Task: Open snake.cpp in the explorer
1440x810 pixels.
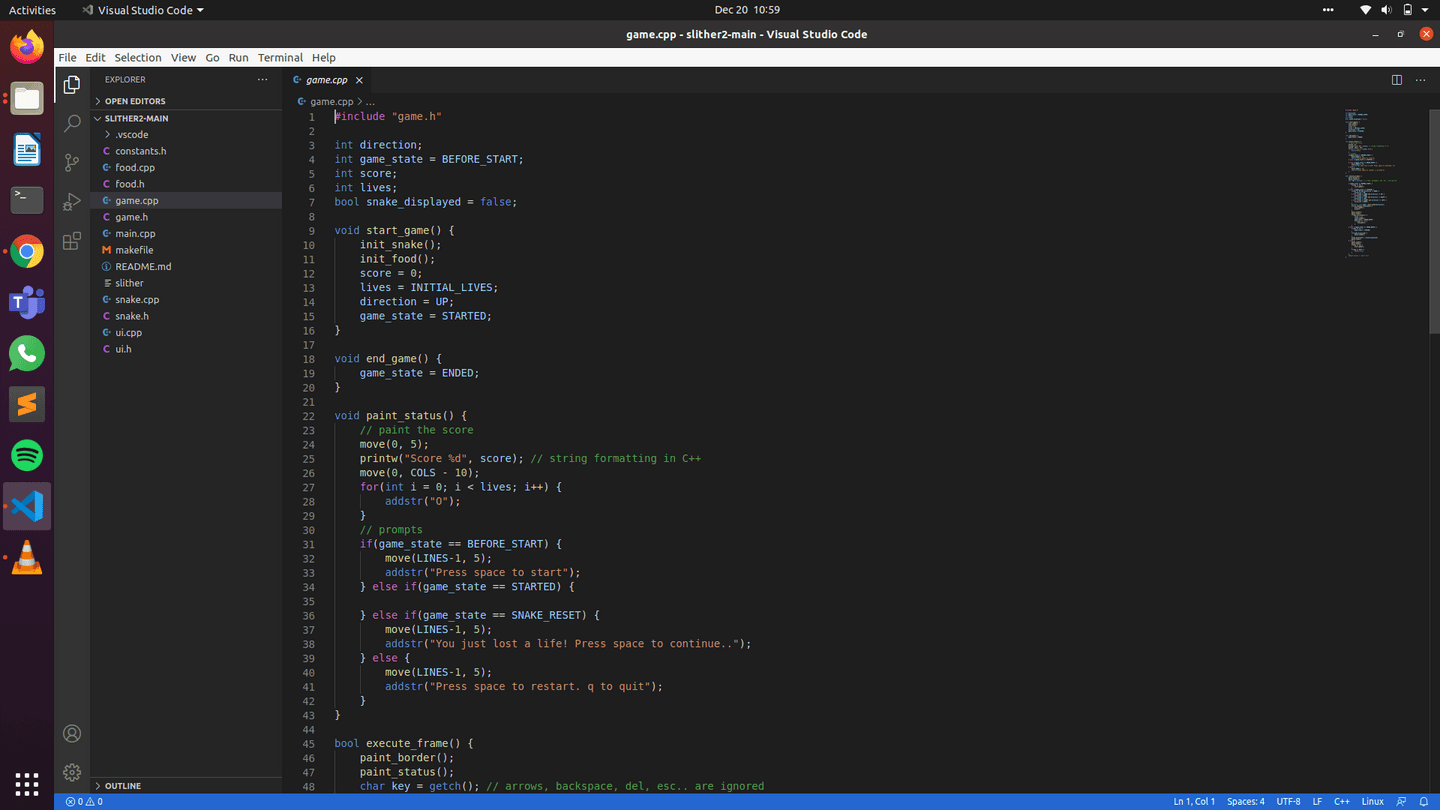Action: 186,299
